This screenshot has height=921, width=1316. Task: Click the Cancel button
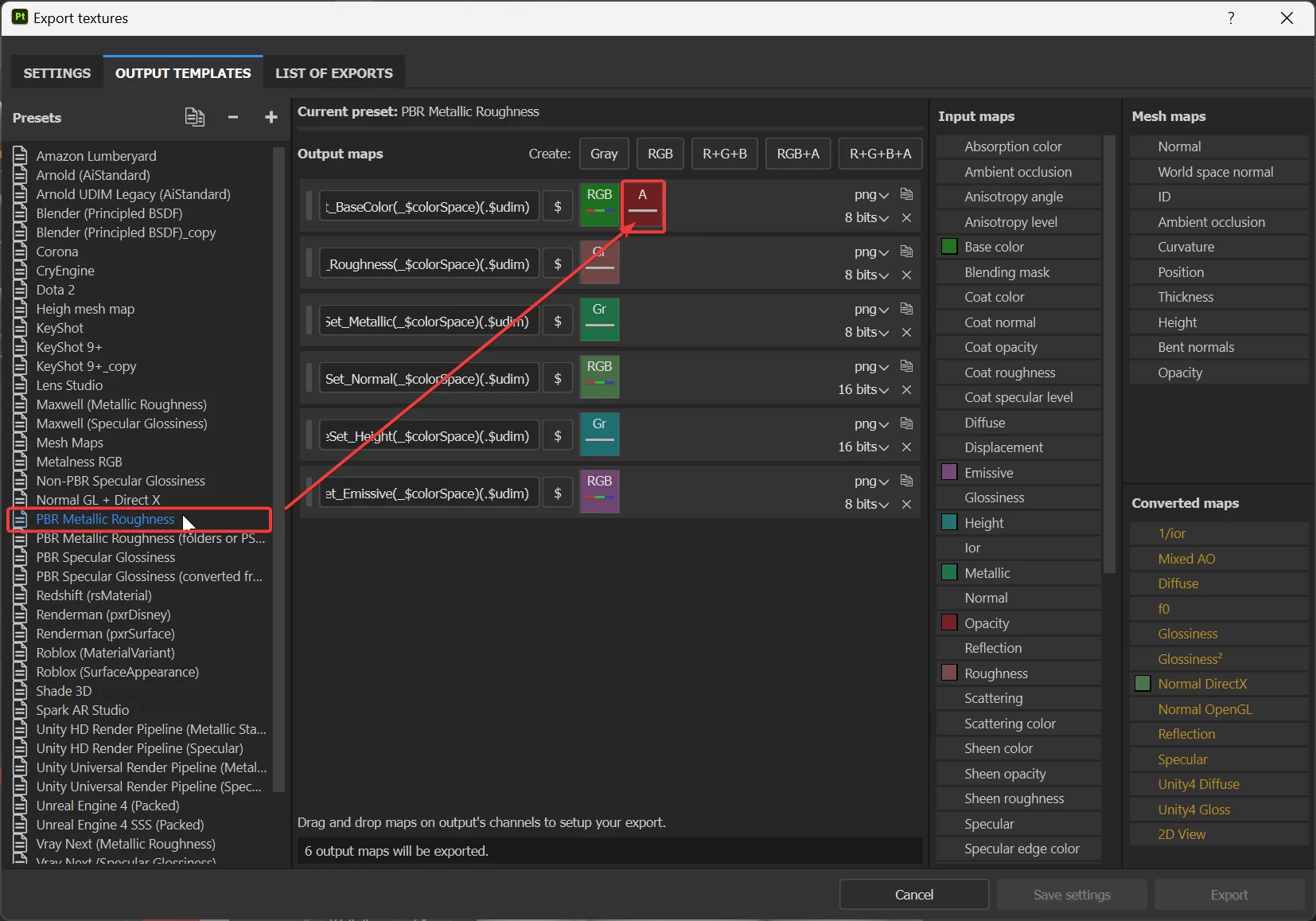coord(914,895)
